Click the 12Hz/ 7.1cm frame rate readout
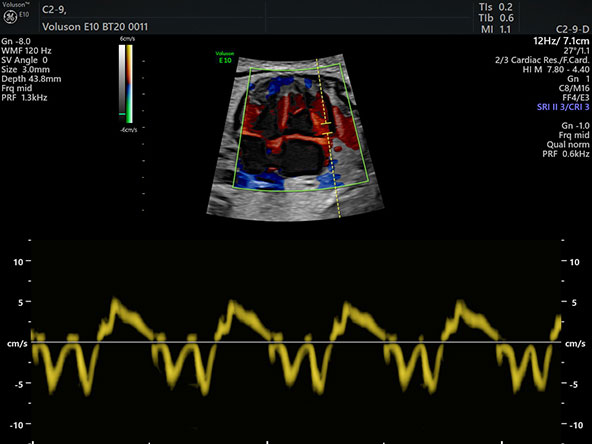 [561, 41]
